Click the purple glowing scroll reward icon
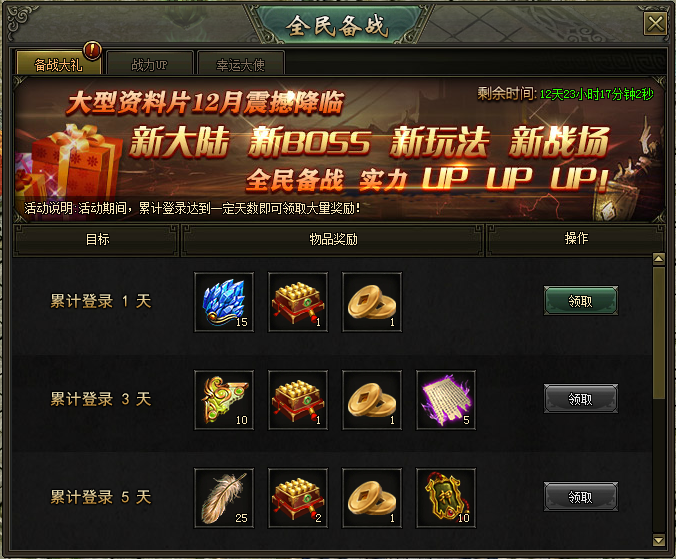The width and height of the screenshot is (676, 559). 446,400
